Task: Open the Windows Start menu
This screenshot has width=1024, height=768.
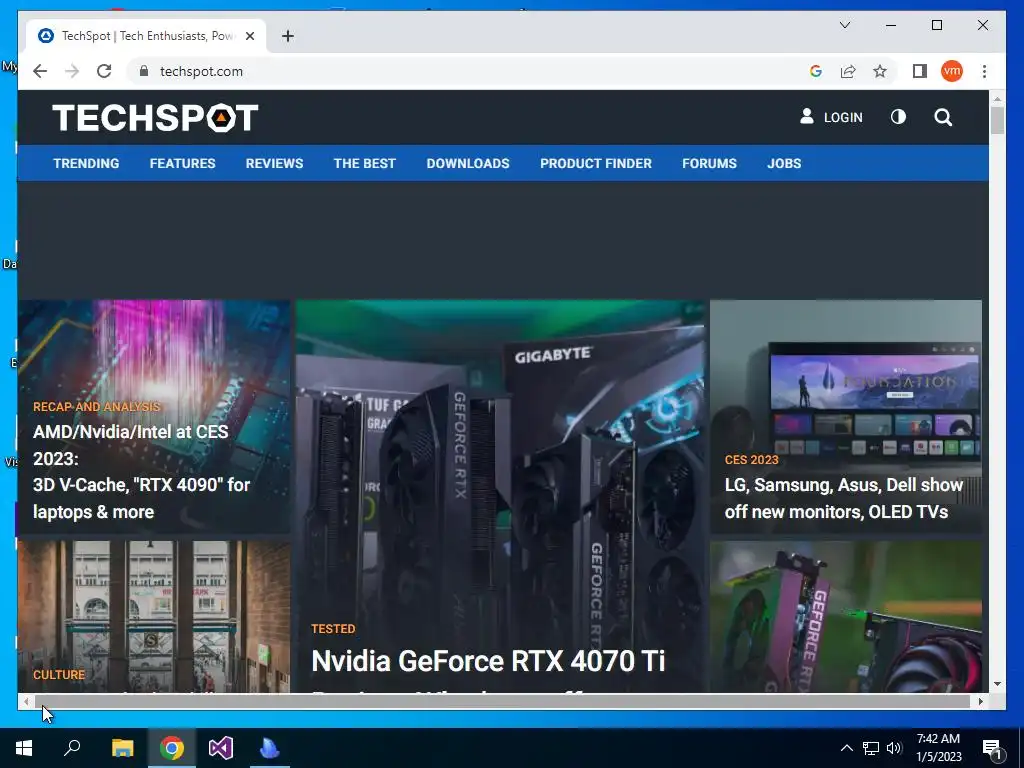Action: [x=24, y=748]
